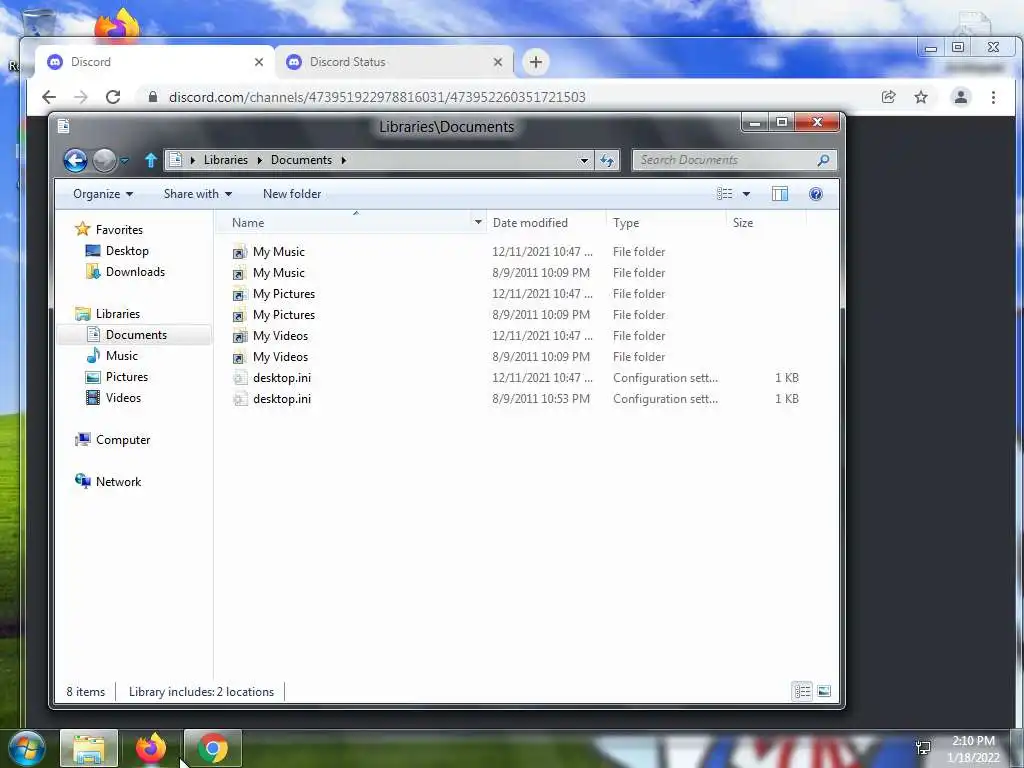
Task: Select My Videos dated 12/11/2021
Action: pyautogui.click(x=280, y=336)
